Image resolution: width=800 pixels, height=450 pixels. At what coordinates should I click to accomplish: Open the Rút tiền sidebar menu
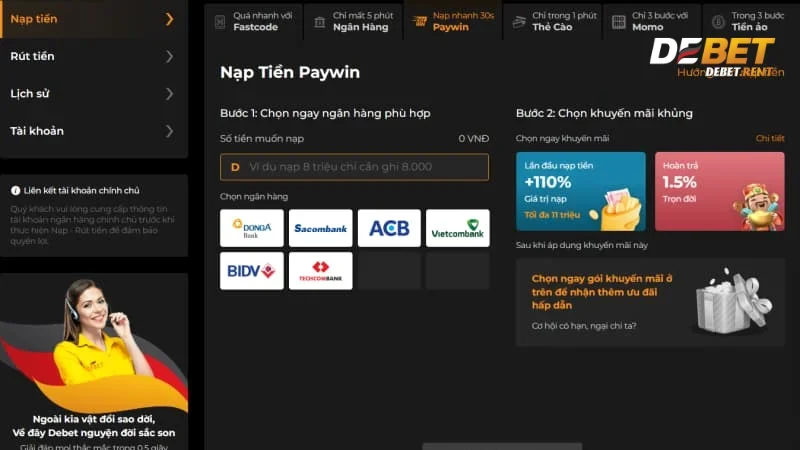(x=94, y=56)
